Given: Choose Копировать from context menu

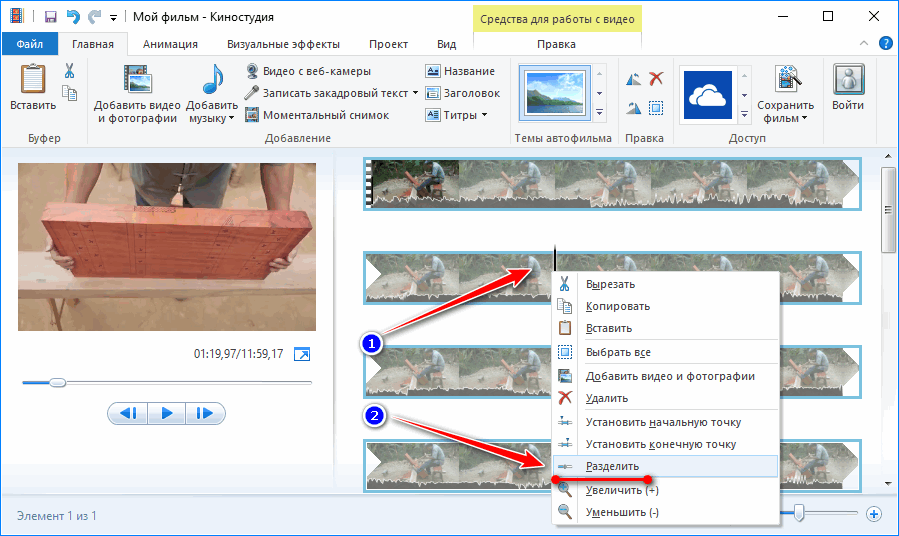Looking at the screenshot, I should pos(665,306).
